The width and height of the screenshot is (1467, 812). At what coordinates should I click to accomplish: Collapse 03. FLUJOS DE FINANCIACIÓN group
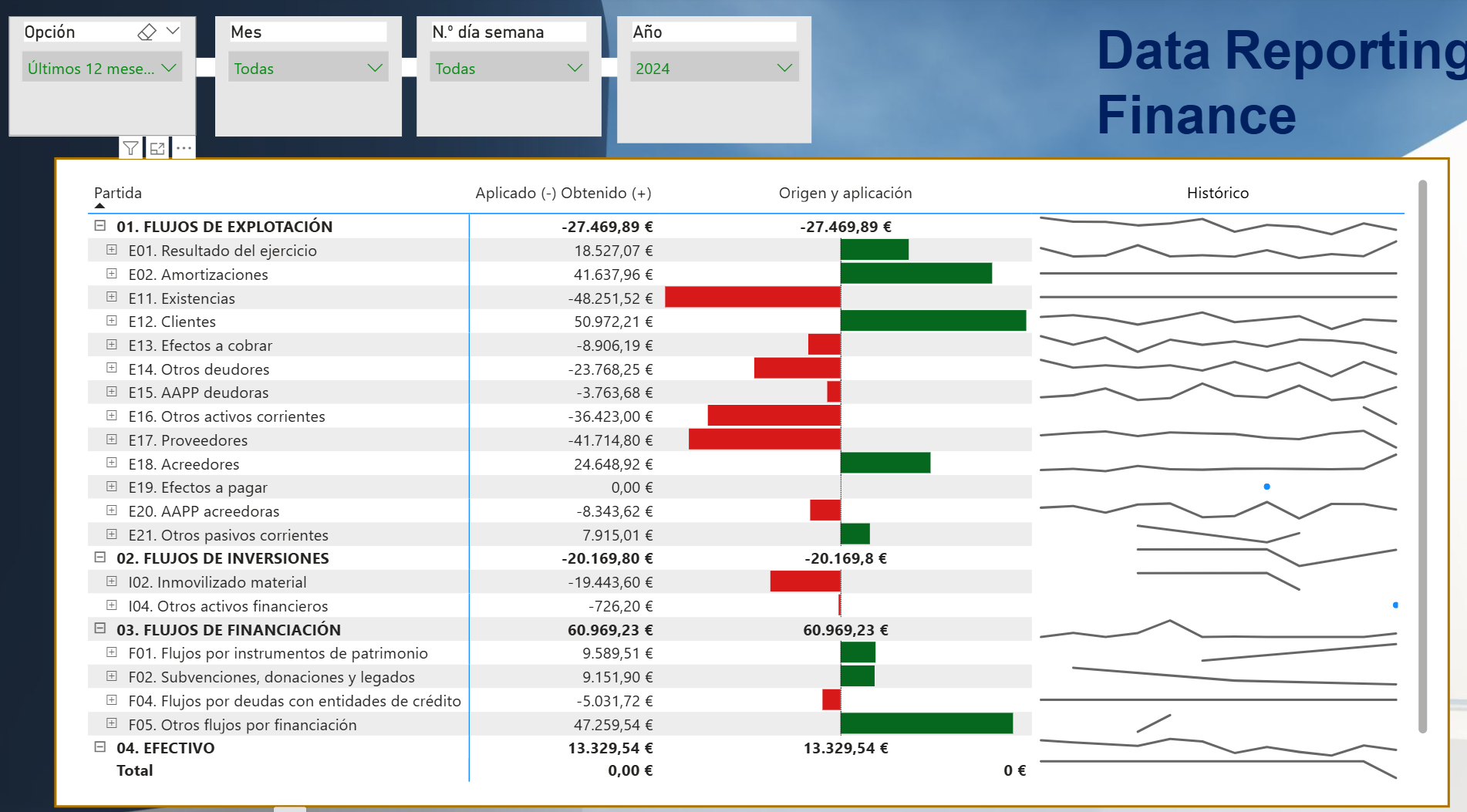[99, 629]
